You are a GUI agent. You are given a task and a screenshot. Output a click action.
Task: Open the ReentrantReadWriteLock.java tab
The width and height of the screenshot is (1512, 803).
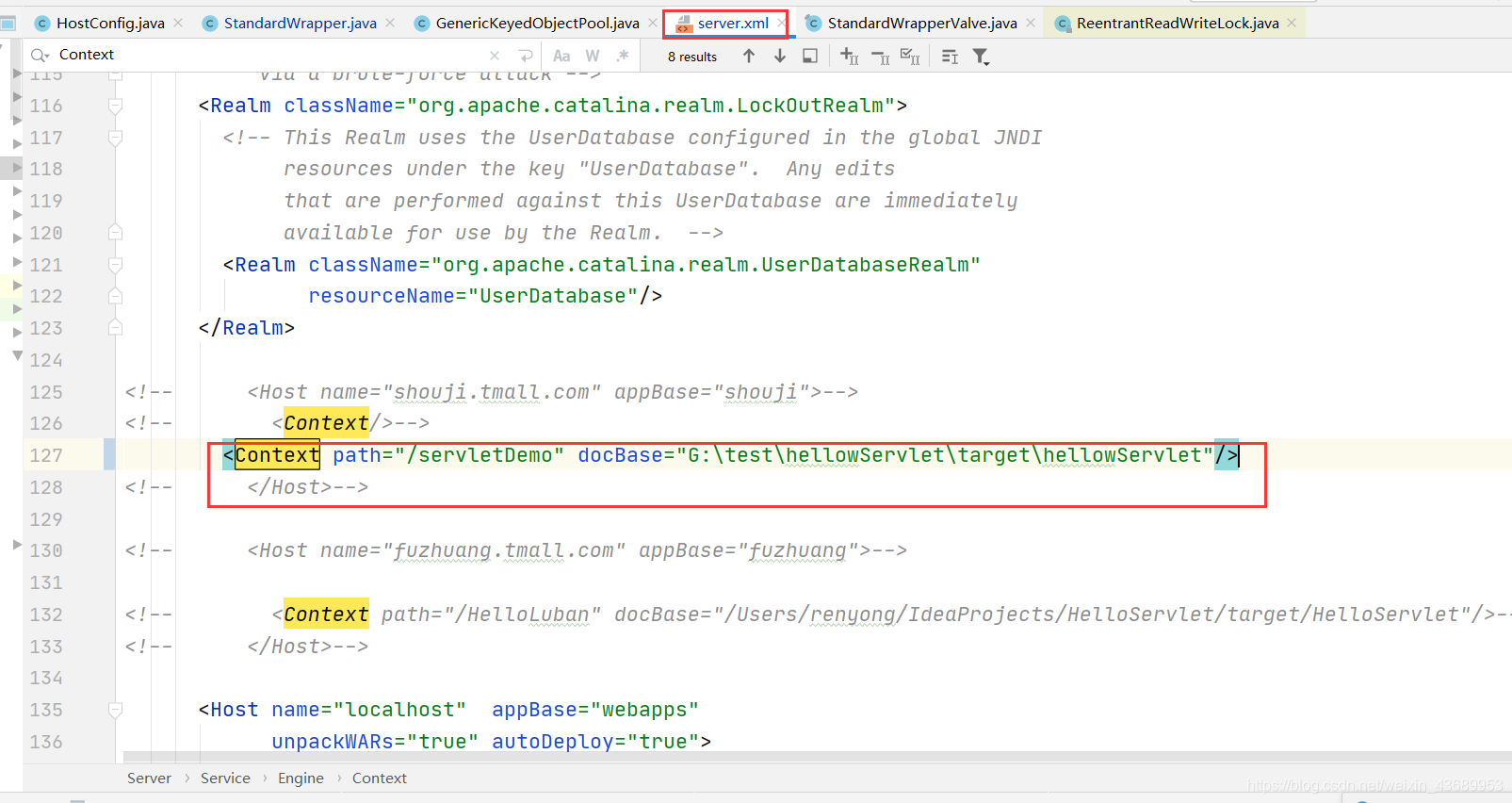pos(1178,23)
